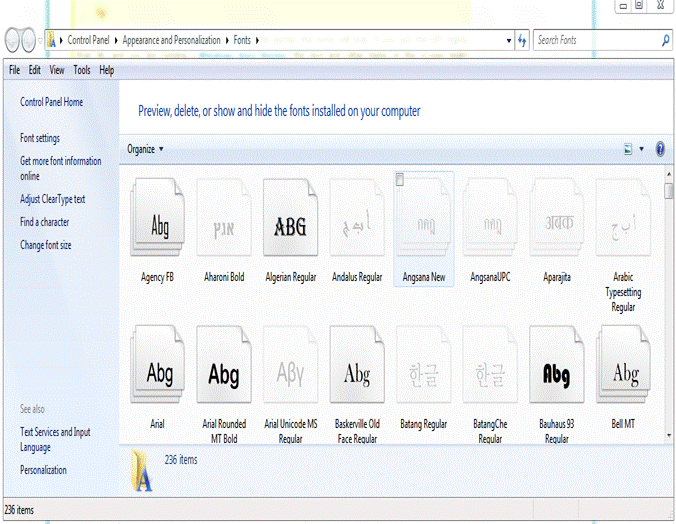Click the refresh button beside address bar

click(522, 41)
